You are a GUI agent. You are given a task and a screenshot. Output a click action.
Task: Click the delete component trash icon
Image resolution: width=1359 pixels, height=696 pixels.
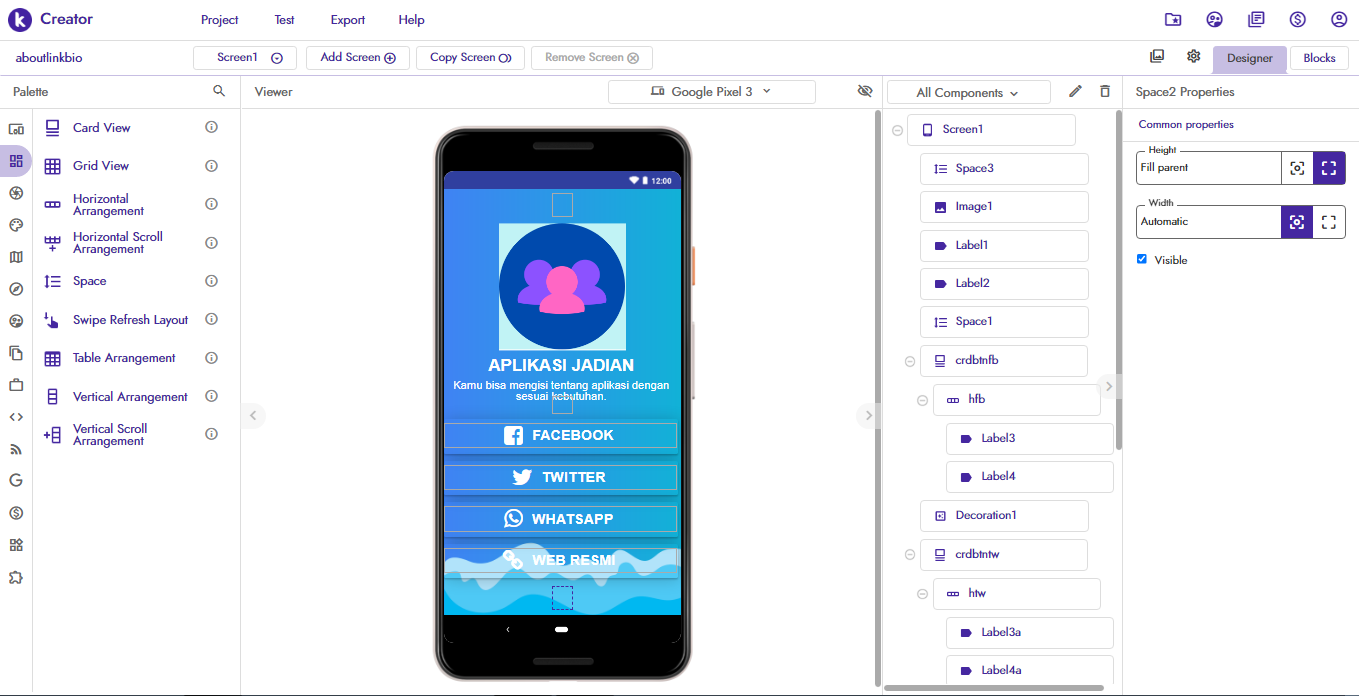(1104, 91)
